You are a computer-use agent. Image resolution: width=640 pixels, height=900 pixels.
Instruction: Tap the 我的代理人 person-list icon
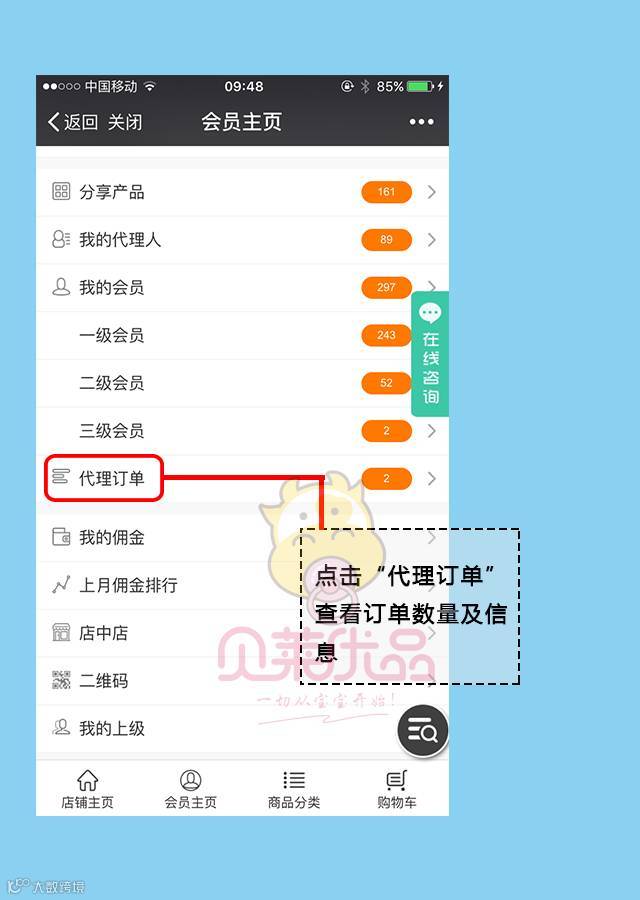[61, 239]
